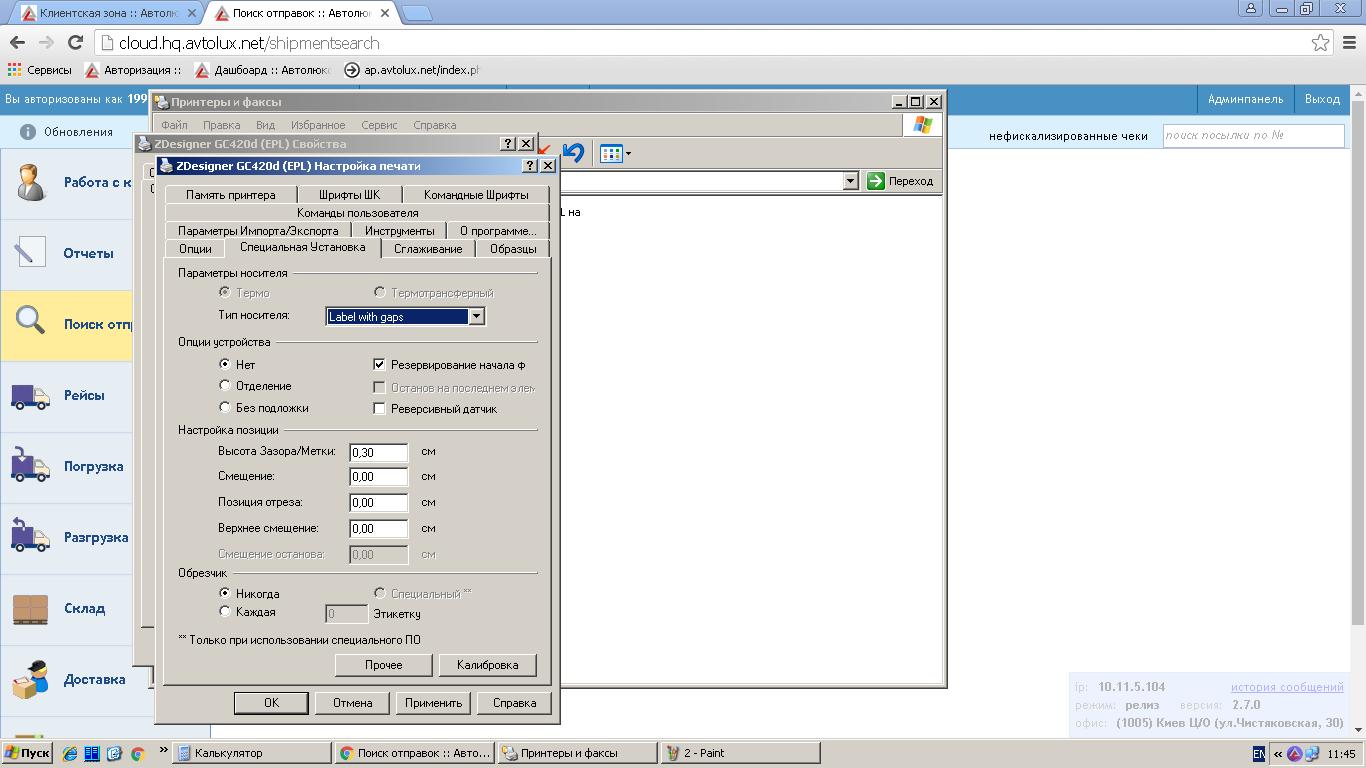Click the Прочее button
The image size is (1366, 768).
click(x=383, y=665)
